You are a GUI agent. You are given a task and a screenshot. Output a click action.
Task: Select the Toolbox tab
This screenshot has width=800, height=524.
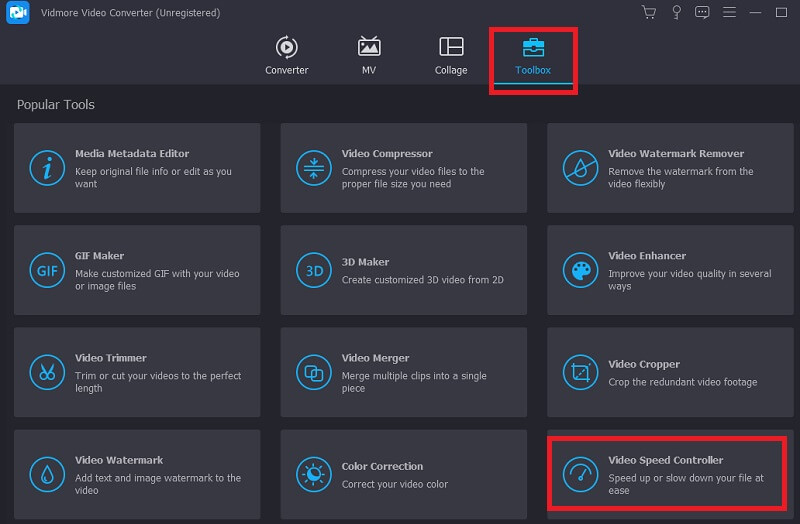[x=533, y=56]
